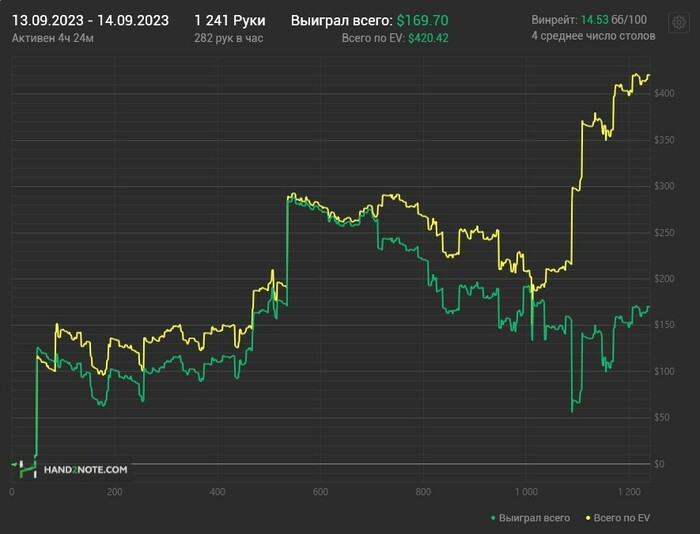
Task: Click the $0 y-axis label
Action: pyautogui.click(x=659, y=464)
